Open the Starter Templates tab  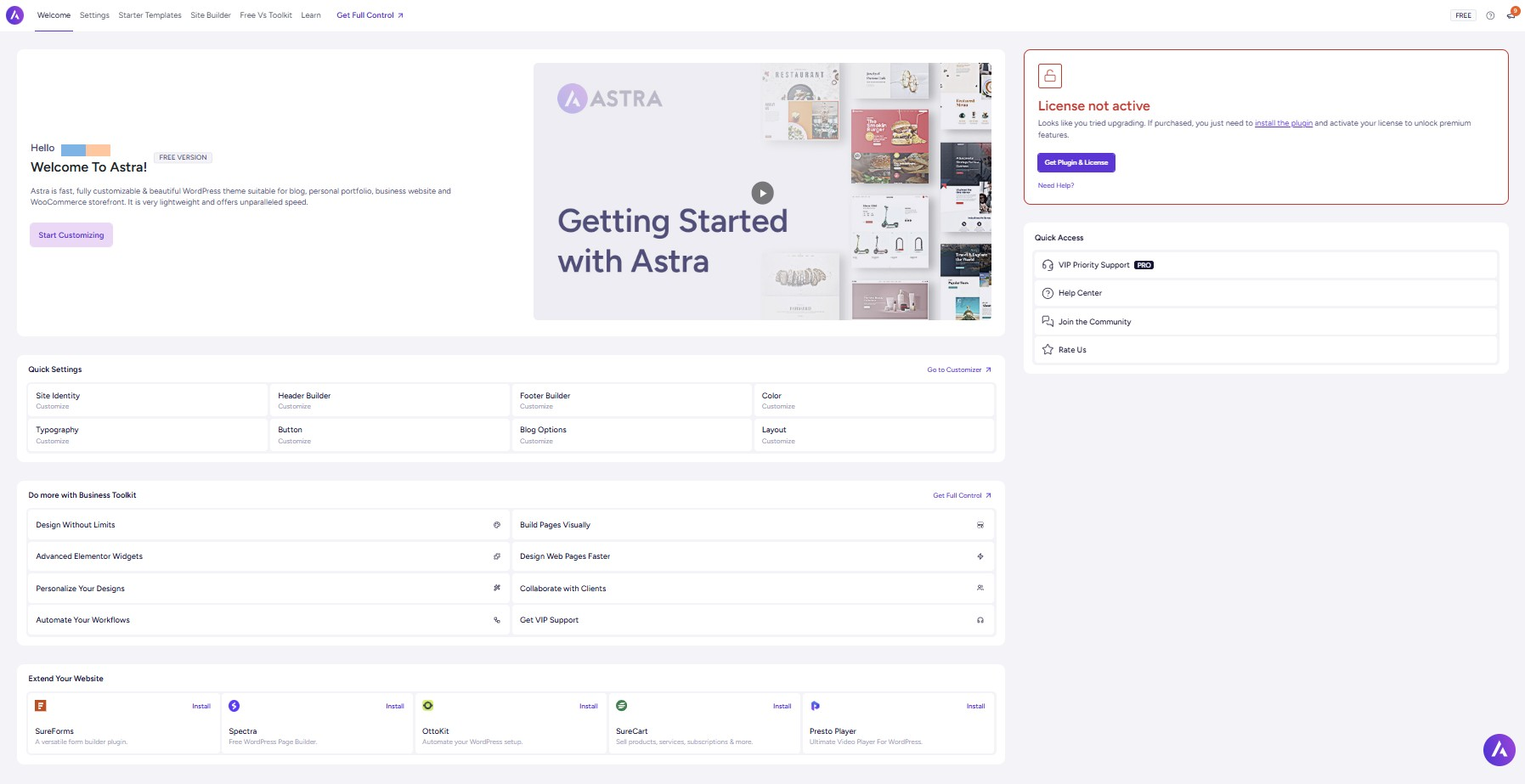[x=150, y=15]
